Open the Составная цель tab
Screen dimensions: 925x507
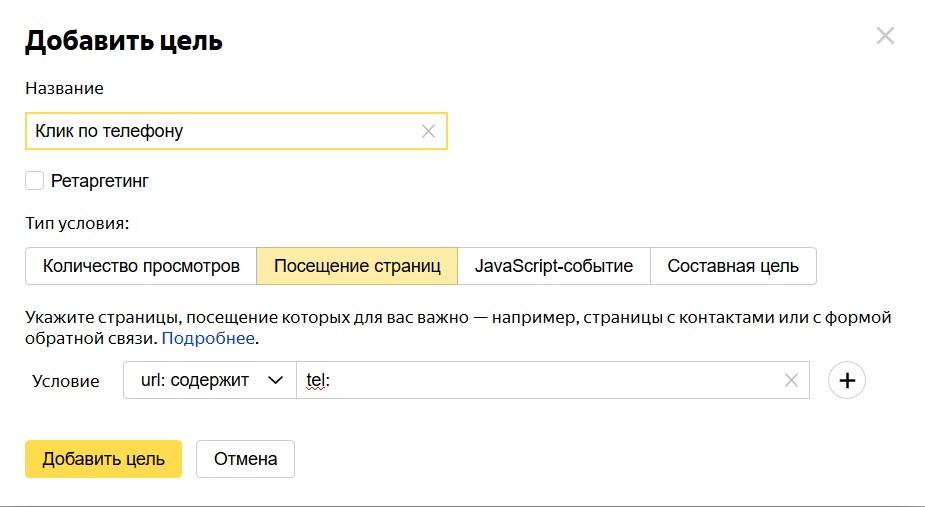pyautogui.click(x=733, y=266)
